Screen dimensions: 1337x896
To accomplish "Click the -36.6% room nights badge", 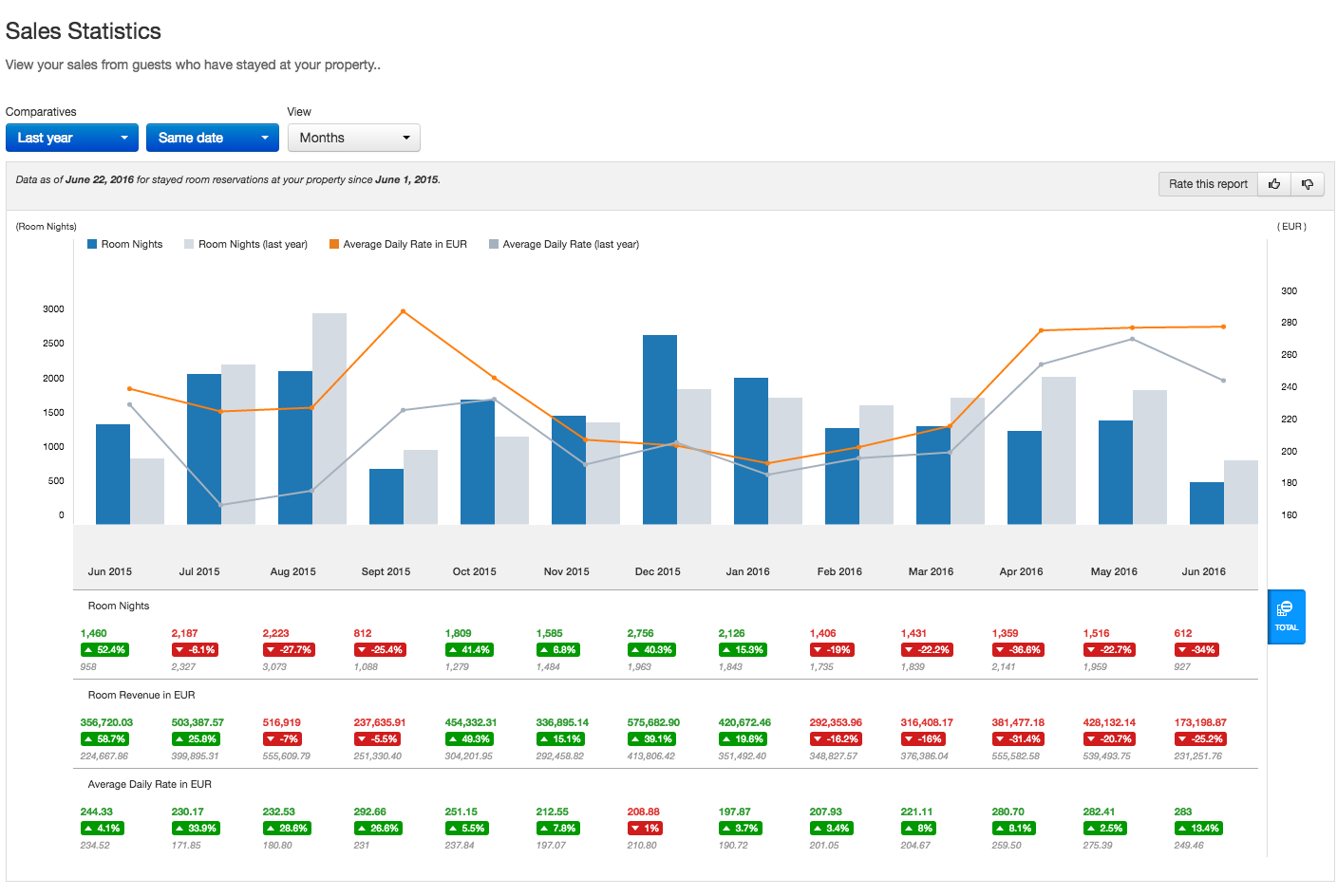I will tap(1018, 650).
